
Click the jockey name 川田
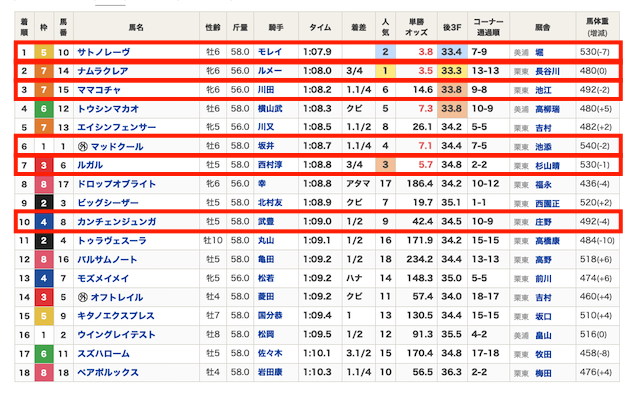coord(266,90)
